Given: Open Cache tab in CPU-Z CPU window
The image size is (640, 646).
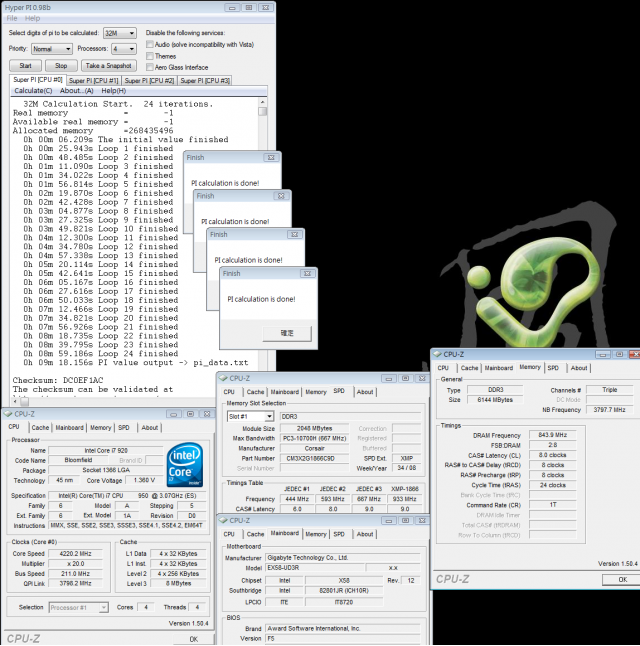Looking at the screenshot, I should coord(40,428).
